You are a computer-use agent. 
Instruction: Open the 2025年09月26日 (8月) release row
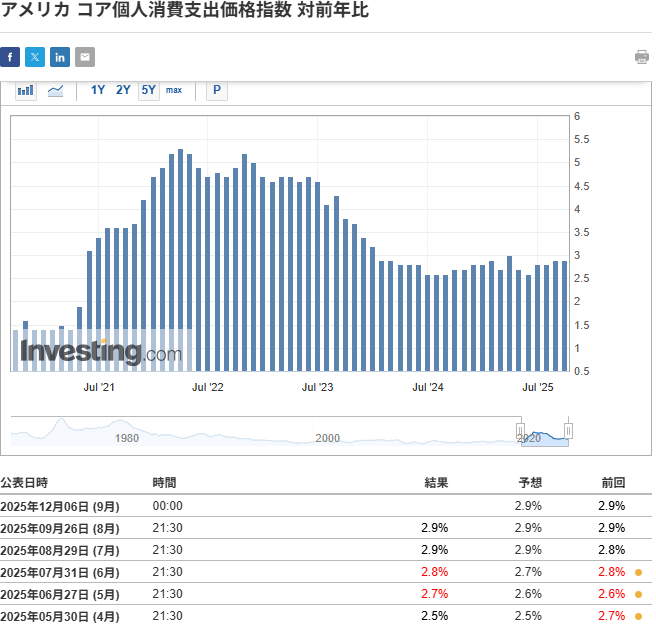pos(60,528)
